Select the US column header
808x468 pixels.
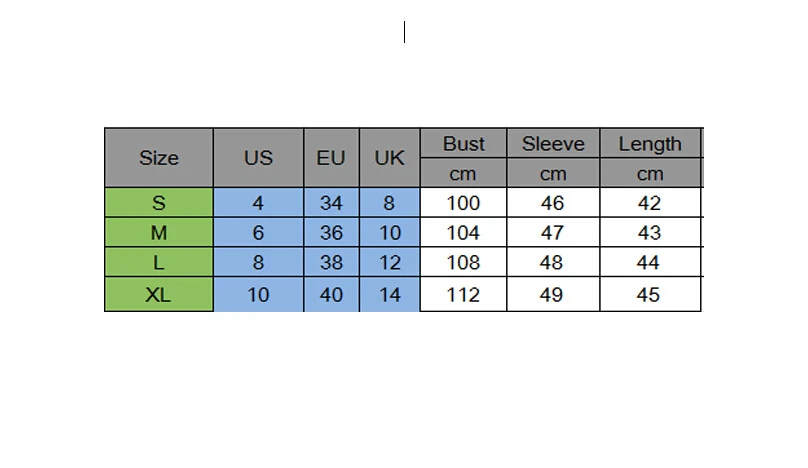pyautogui.click(x=258, y=158)
